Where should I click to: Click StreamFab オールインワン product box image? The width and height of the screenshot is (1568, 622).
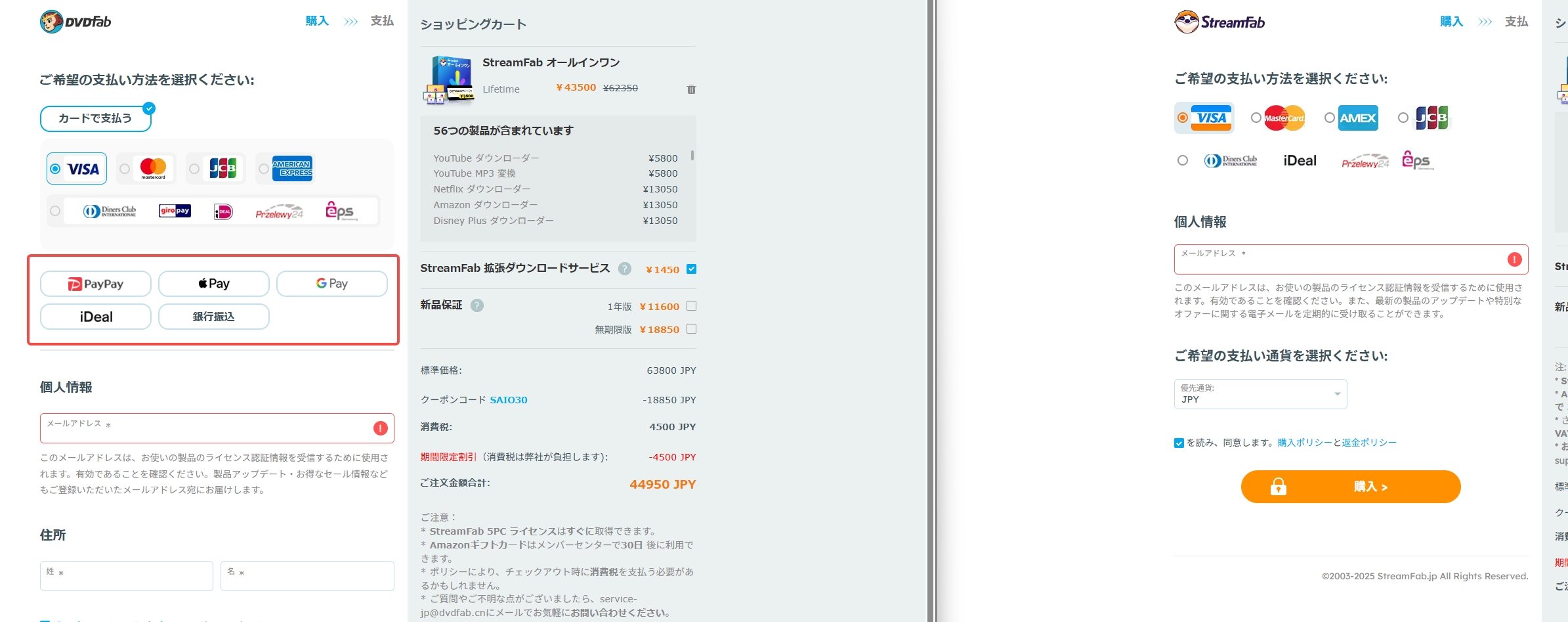point(449,80)
